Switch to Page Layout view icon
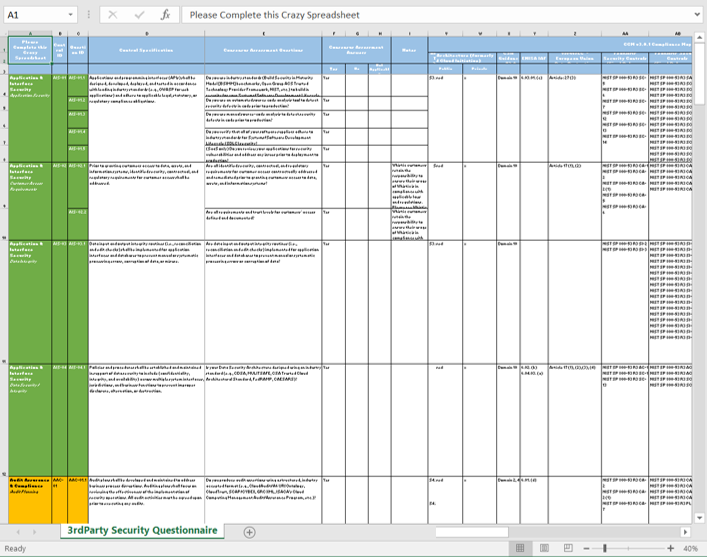 544,548
